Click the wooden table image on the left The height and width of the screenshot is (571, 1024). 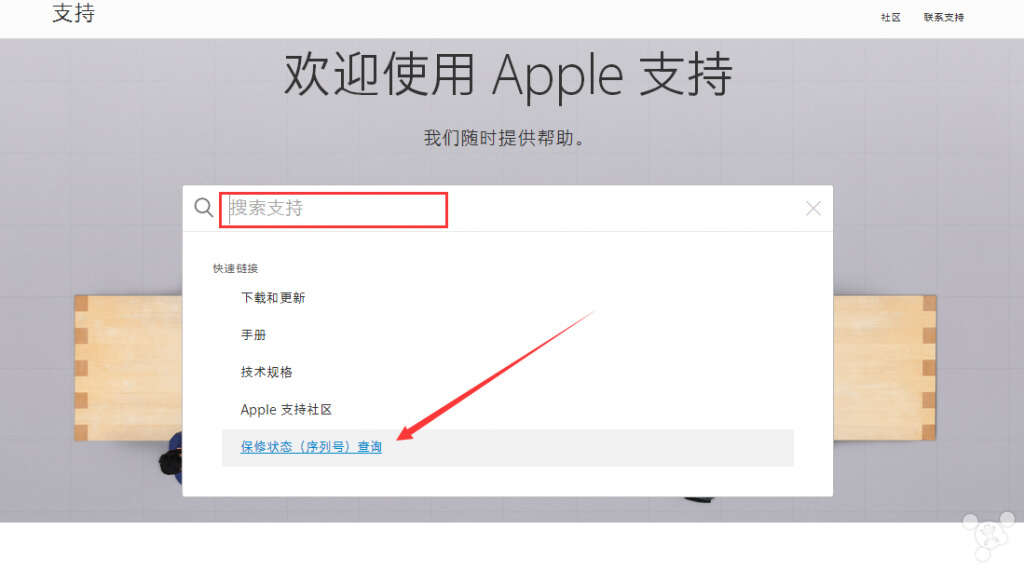click(129, 368)
